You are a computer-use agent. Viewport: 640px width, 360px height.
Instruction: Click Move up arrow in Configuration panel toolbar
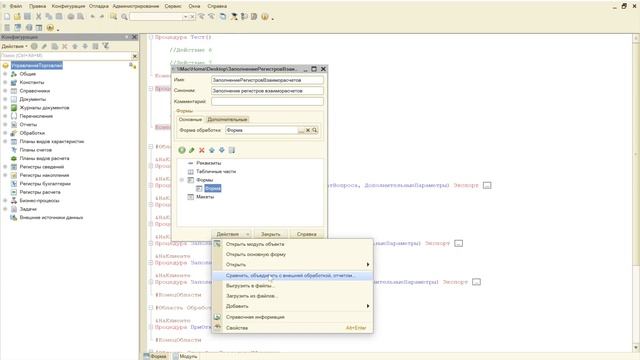(x=75, y=47)
